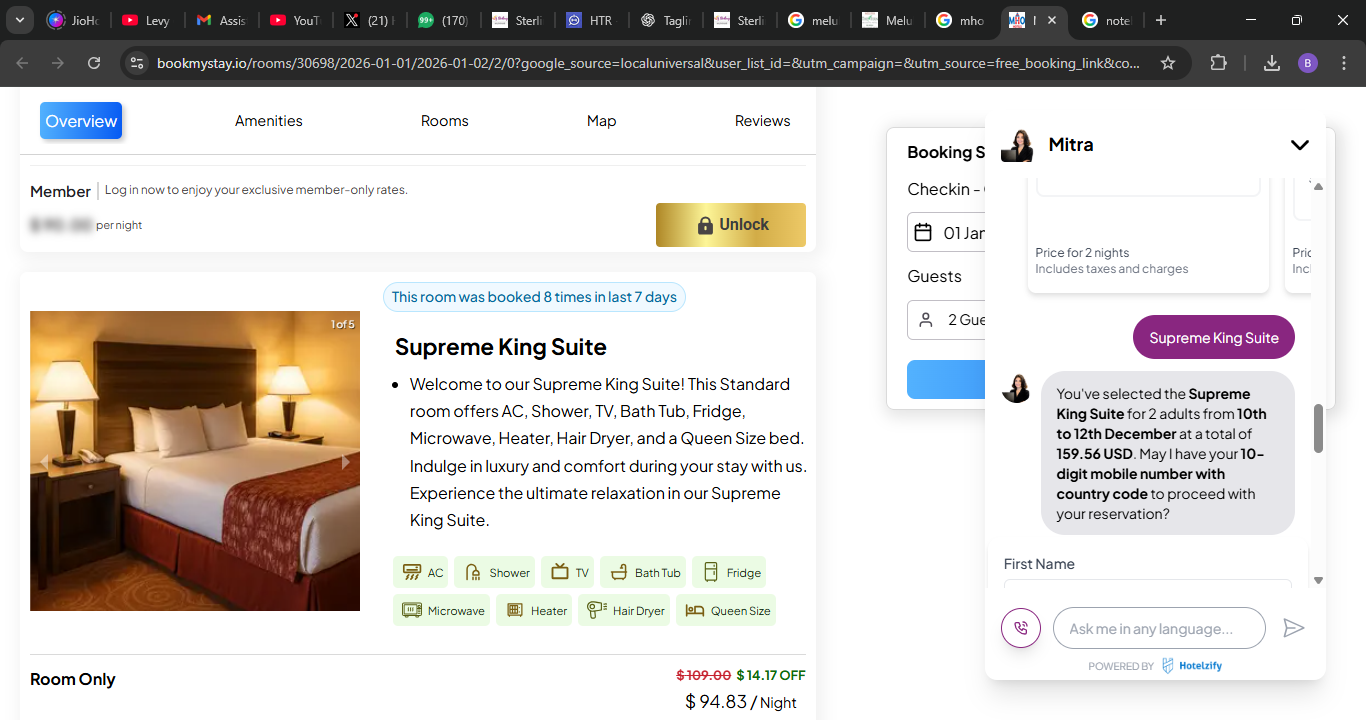Image resolution: width=1366 pixels, height=720 pixels.
Task: Click the 'Log in now' member rates text
Action: point(256,190)
